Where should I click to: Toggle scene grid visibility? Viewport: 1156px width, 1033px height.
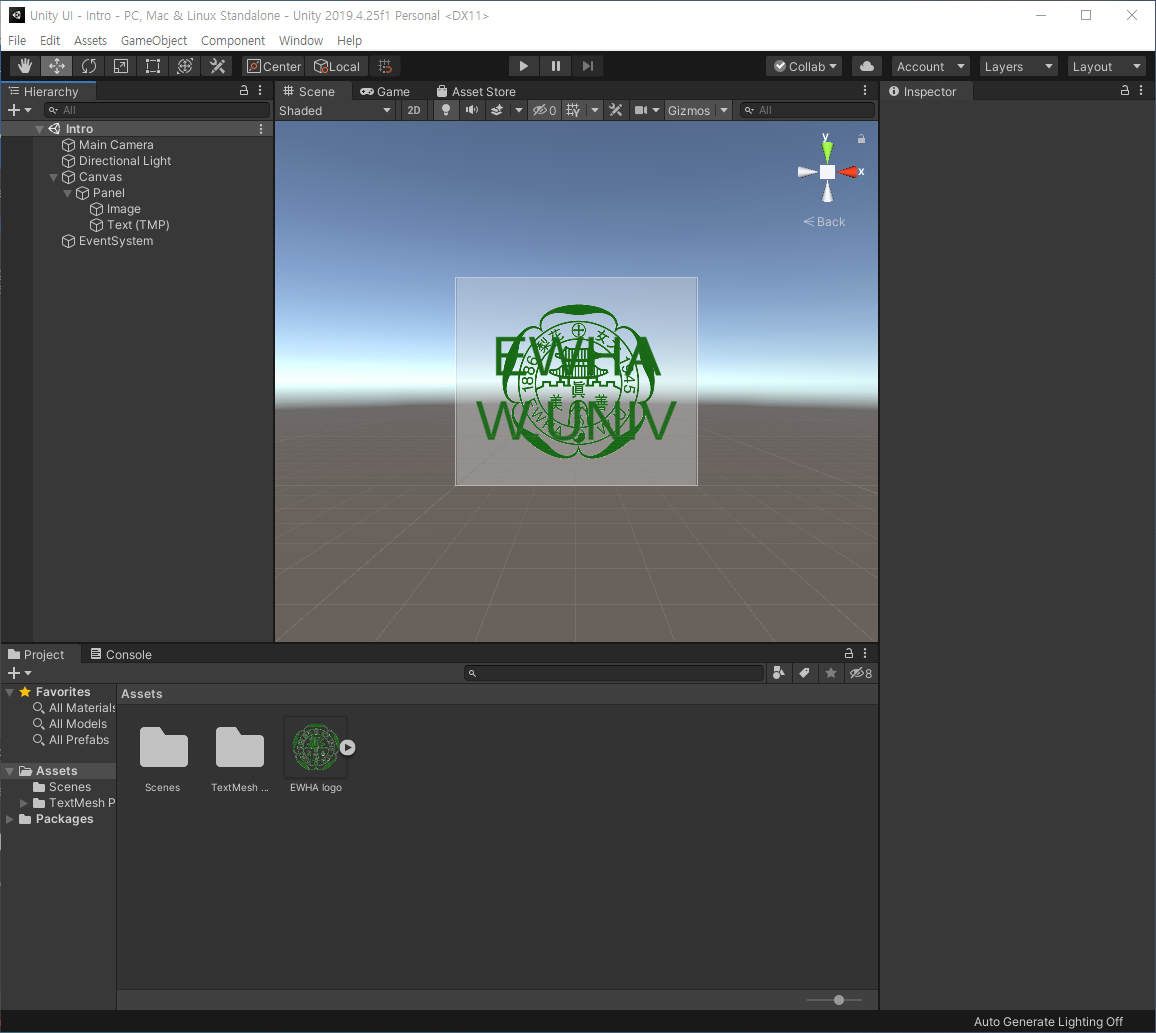[x=573, y=111]
